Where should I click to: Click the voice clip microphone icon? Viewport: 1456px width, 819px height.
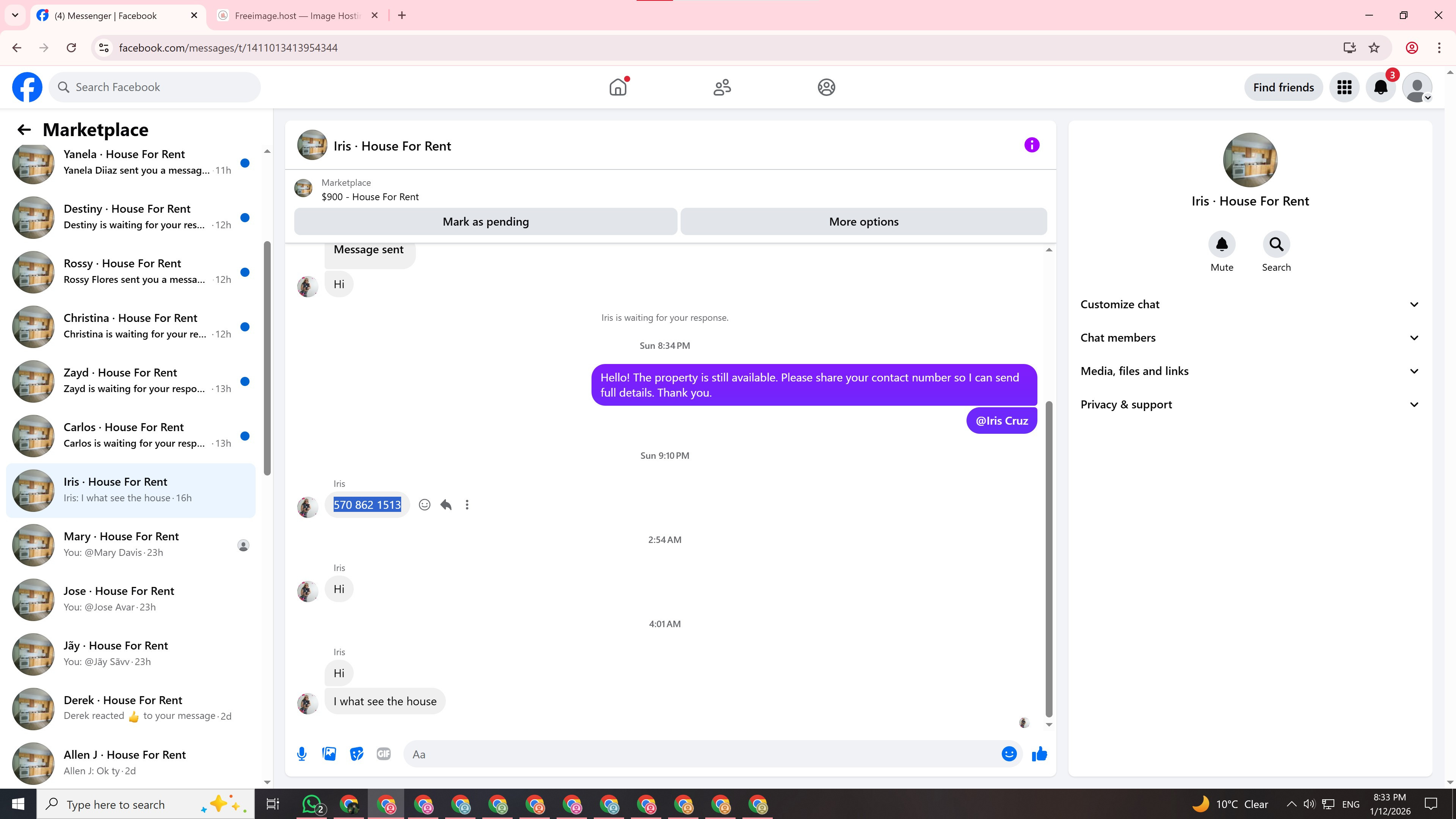302,754
